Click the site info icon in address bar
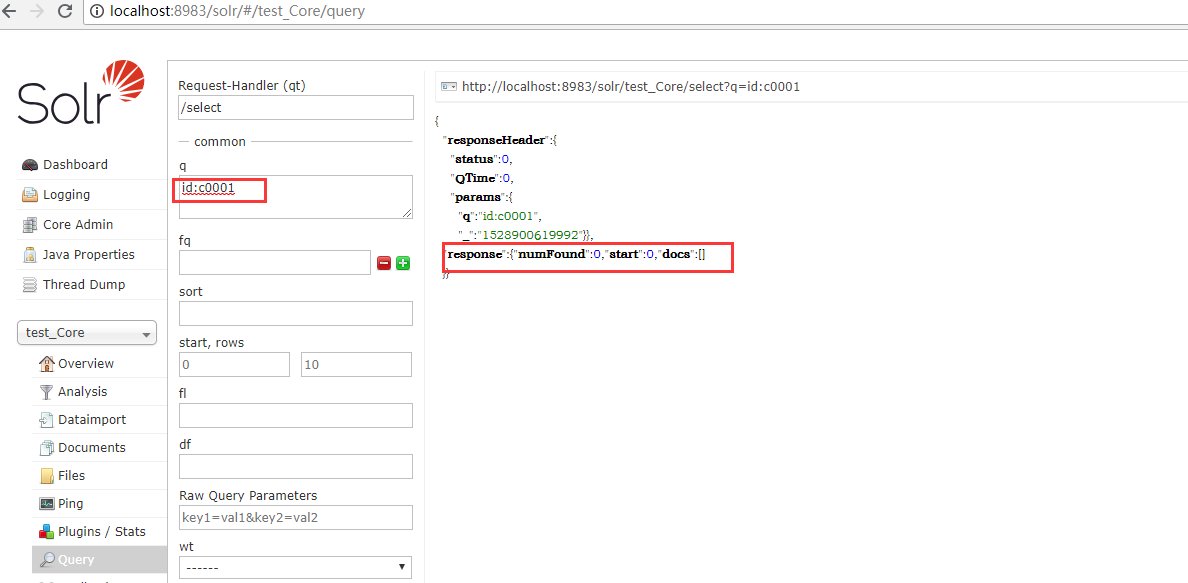1188x583 pixels. click(x=97, y=11)
